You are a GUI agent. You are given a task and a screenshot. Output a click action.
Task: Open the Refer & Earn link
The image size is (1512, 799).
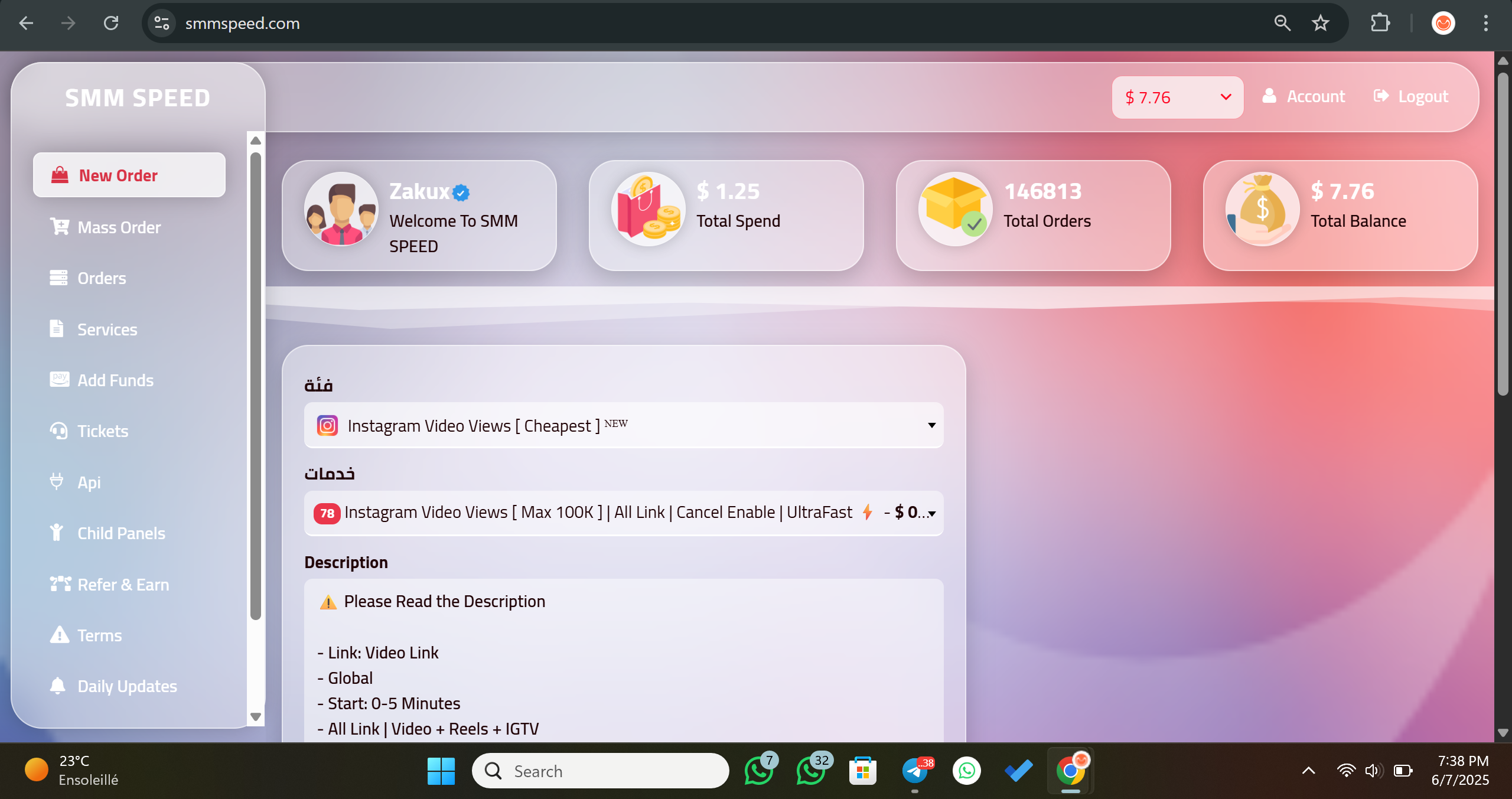point(123,585)
